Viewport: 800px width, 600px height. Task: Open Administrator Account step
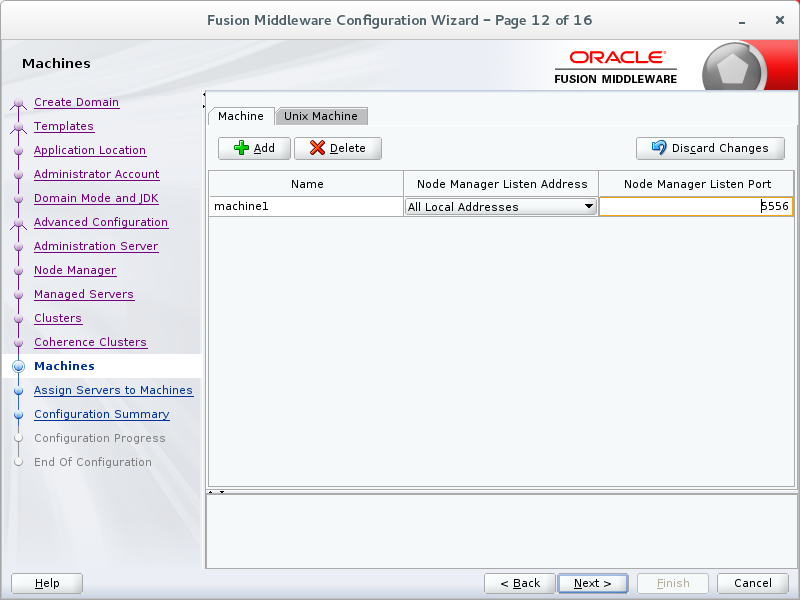tap(96, 174)
